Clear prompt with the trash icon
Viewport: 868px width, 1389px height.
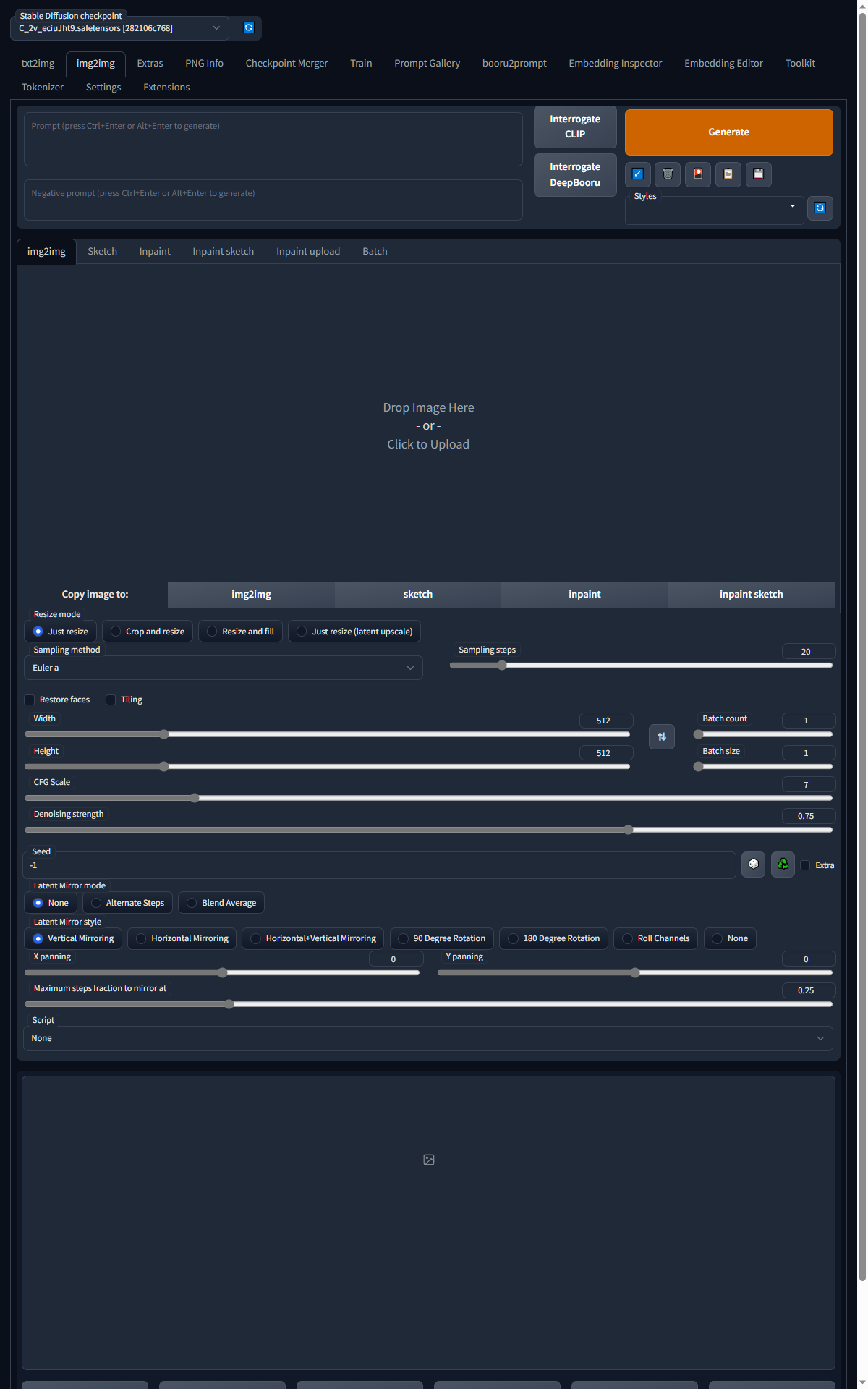pyautogui.click(x=668, y=174)
